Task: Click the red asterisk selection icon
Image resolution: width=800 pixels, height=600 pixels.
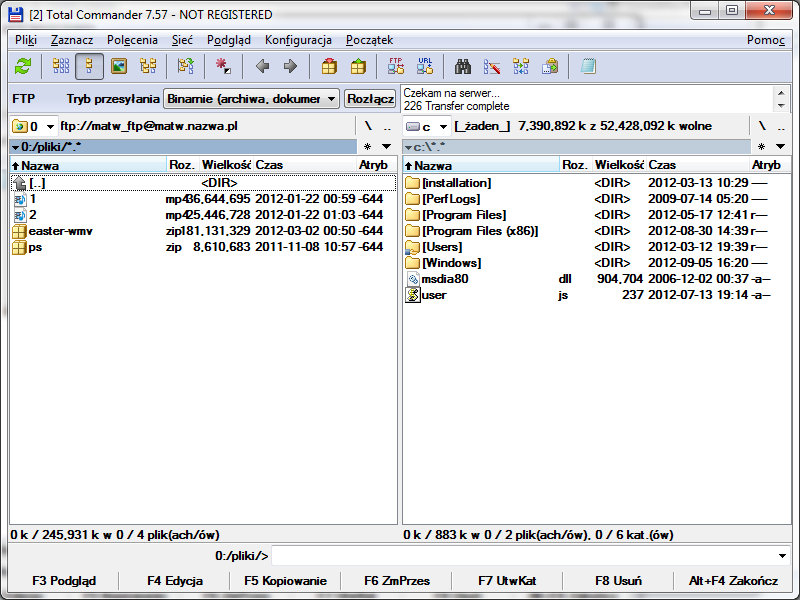Action: [x=223, y=66]
